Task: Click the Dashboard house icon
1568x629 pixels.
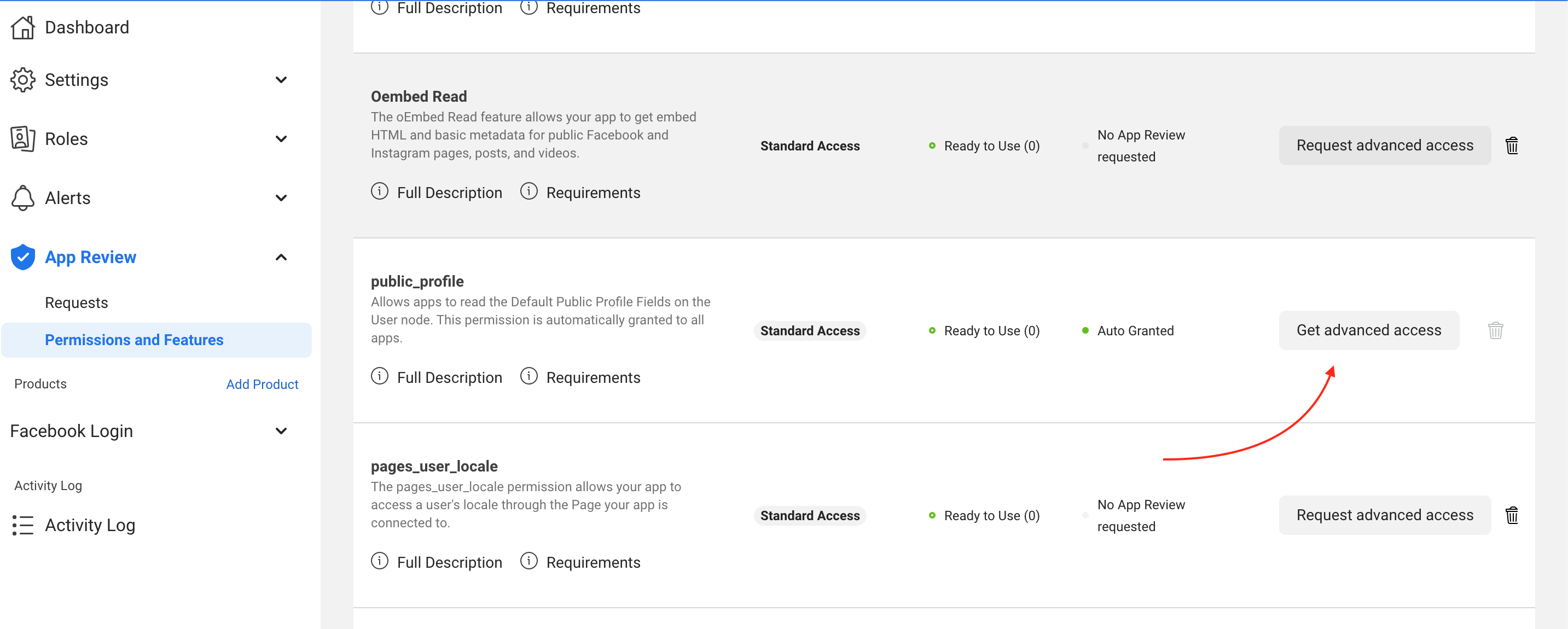Action: pos(23,27)
